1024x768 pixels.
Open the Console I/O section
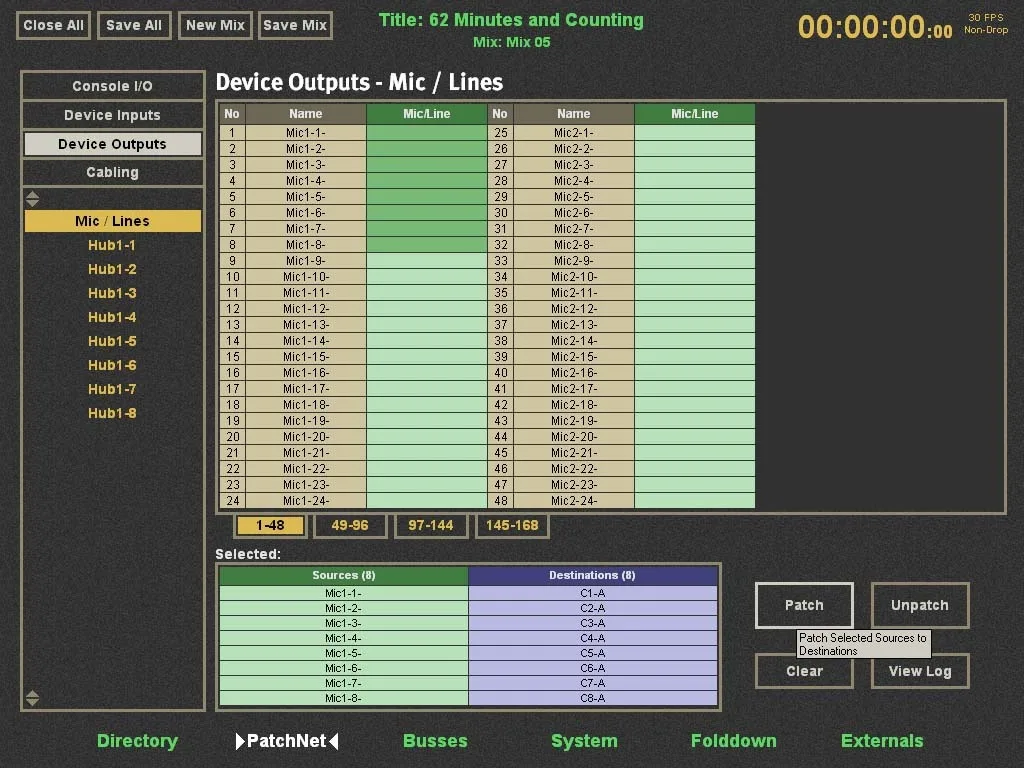point(112,86)
